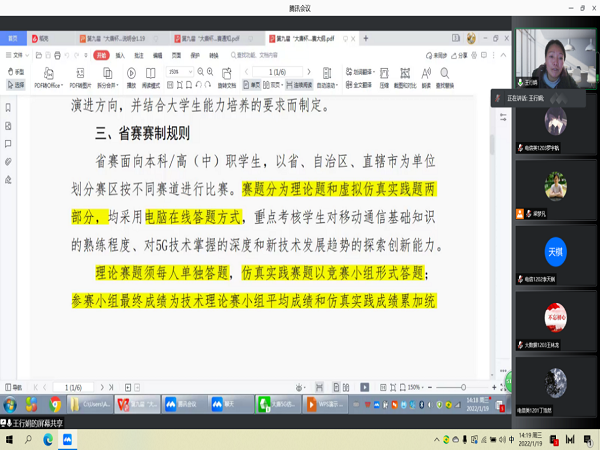Open the 批注 annotation tab
The height and width of the screenshot is (450, 600).
pos(139,55)
